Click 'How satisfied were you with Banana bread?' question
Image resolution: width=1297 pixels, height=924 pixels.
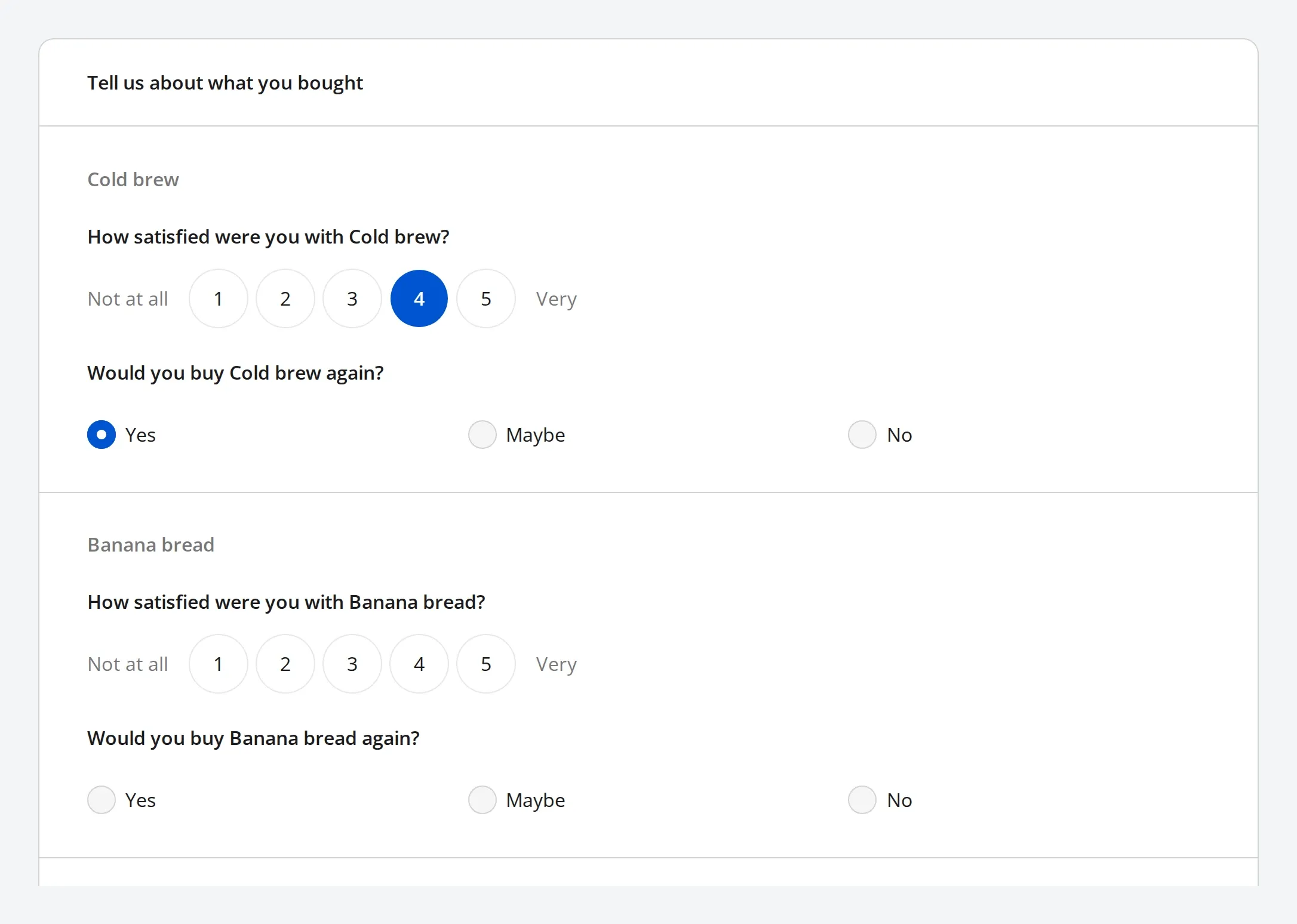[x=286, y=602]
